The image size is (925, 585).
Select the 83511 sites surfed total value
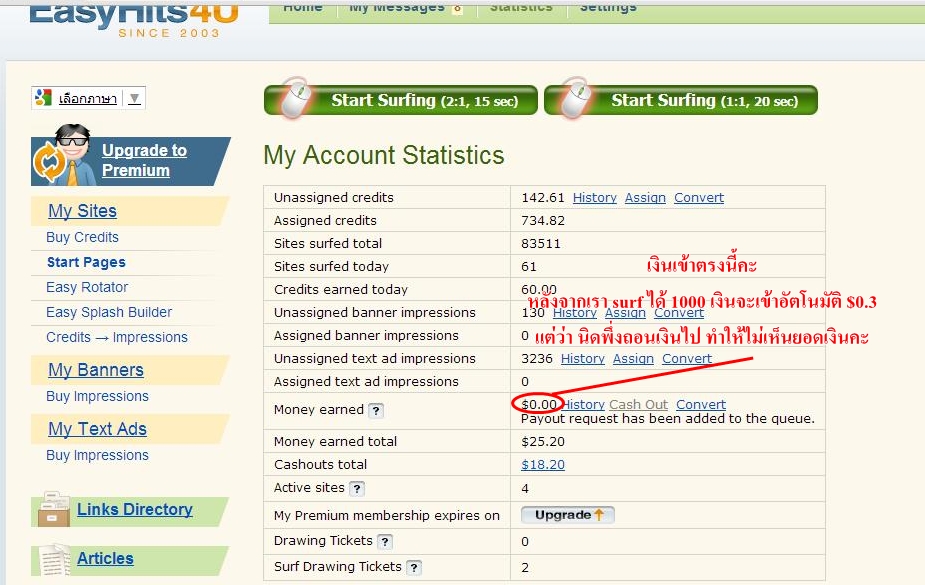[x=541, y=244]
